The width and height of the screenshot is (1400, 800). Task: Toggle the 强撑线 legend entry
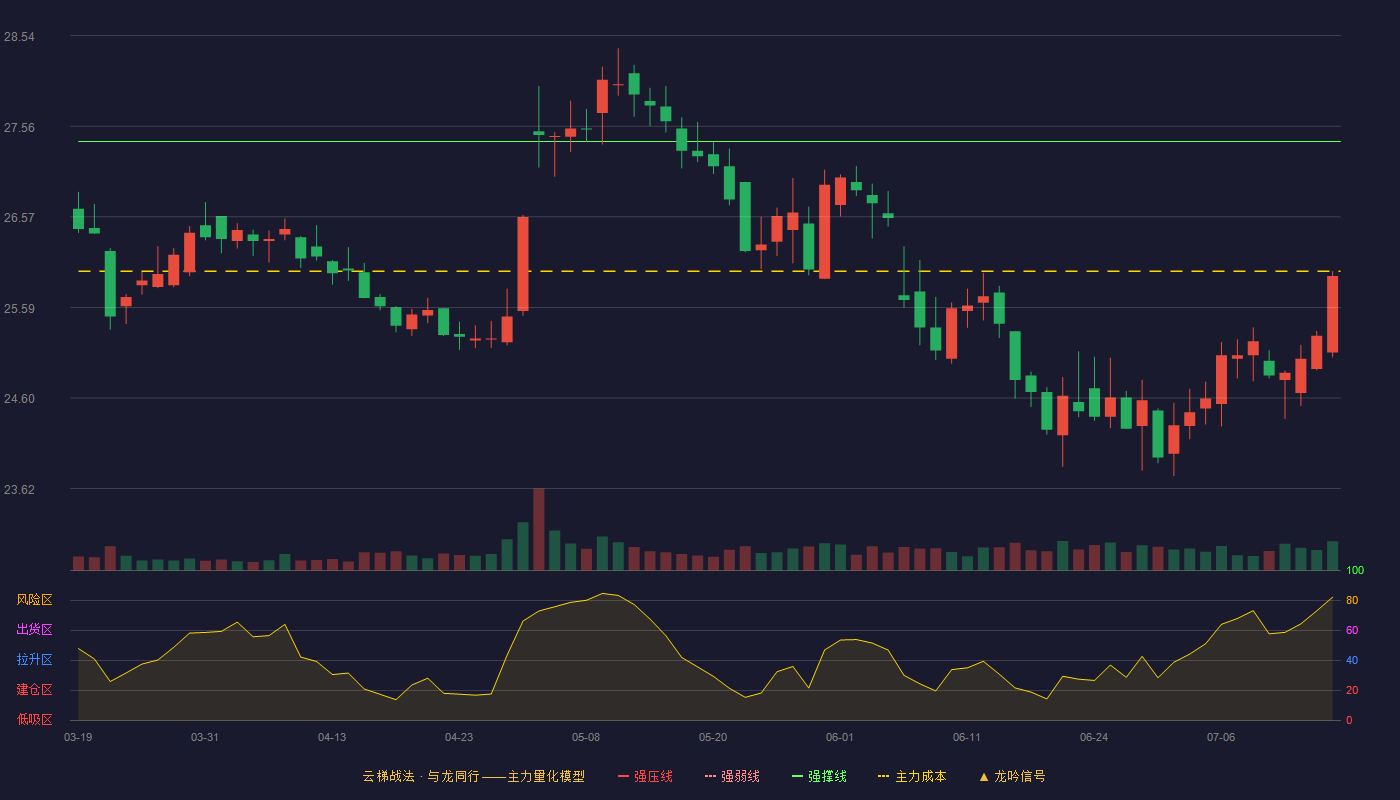pyautogui.click(x=819, y=776)
